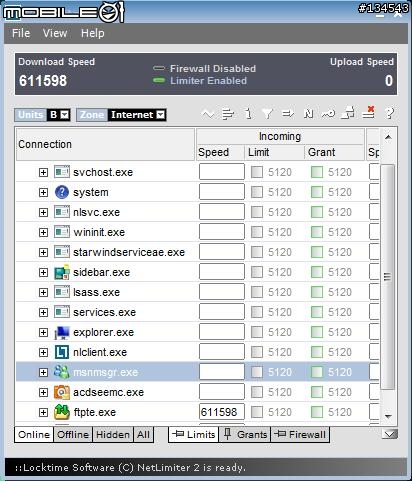Click the wininit.exe application icon
412x481 pixels.
[x=62, y=232]
